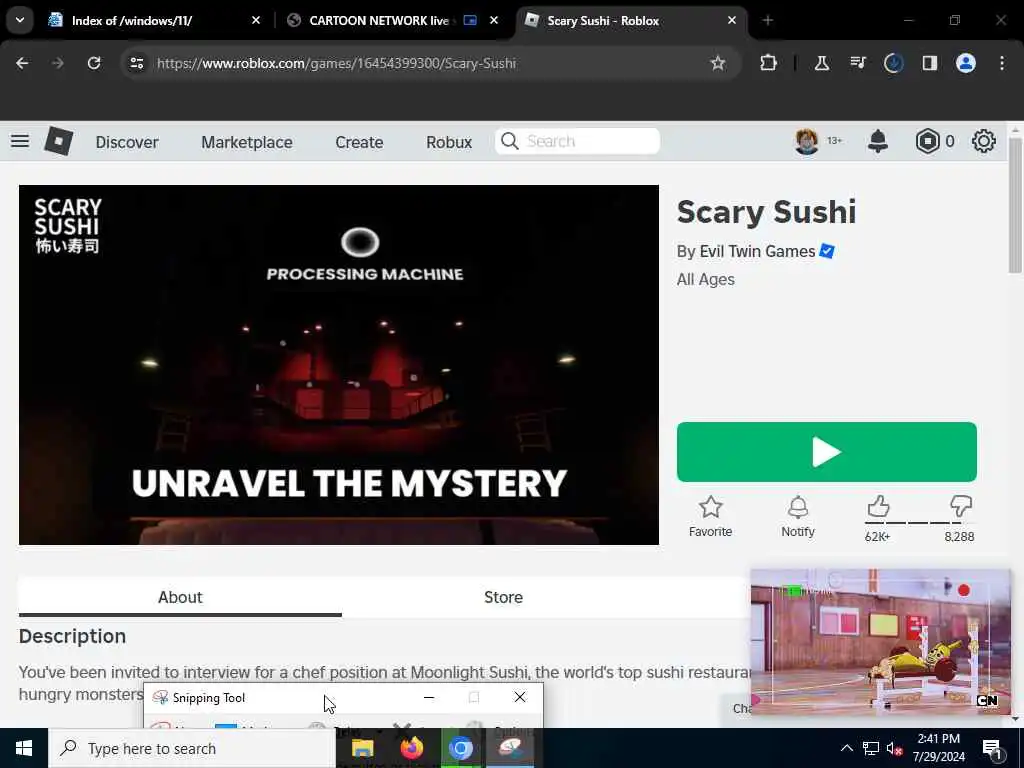The height and width of the screenshot is (768, 1024).
Task: Open the browser extensions puzzle icon
Action: point(769,63)
